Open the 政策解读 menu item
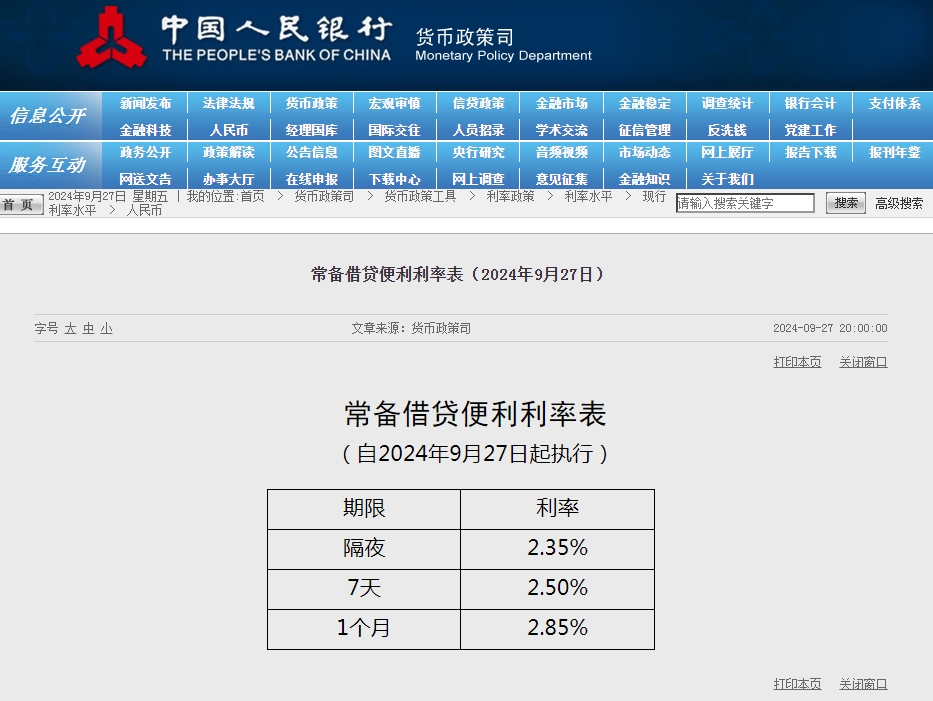 coord(228,153)
